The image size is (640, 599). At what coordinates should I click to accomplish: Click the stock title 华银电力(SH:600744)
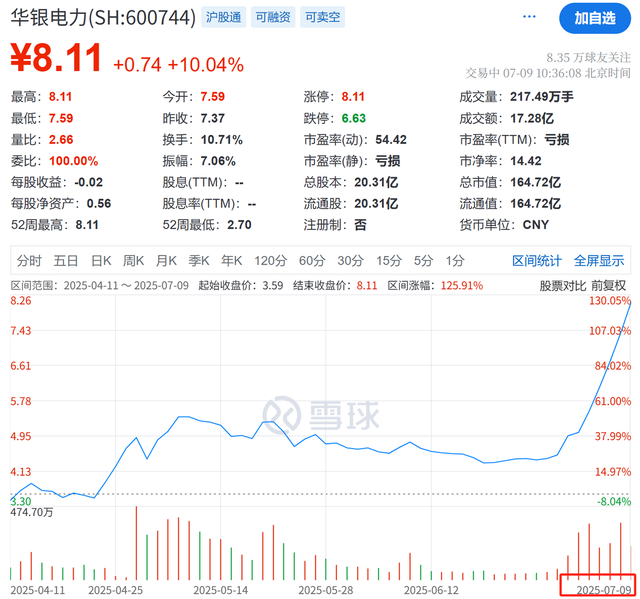103,18
